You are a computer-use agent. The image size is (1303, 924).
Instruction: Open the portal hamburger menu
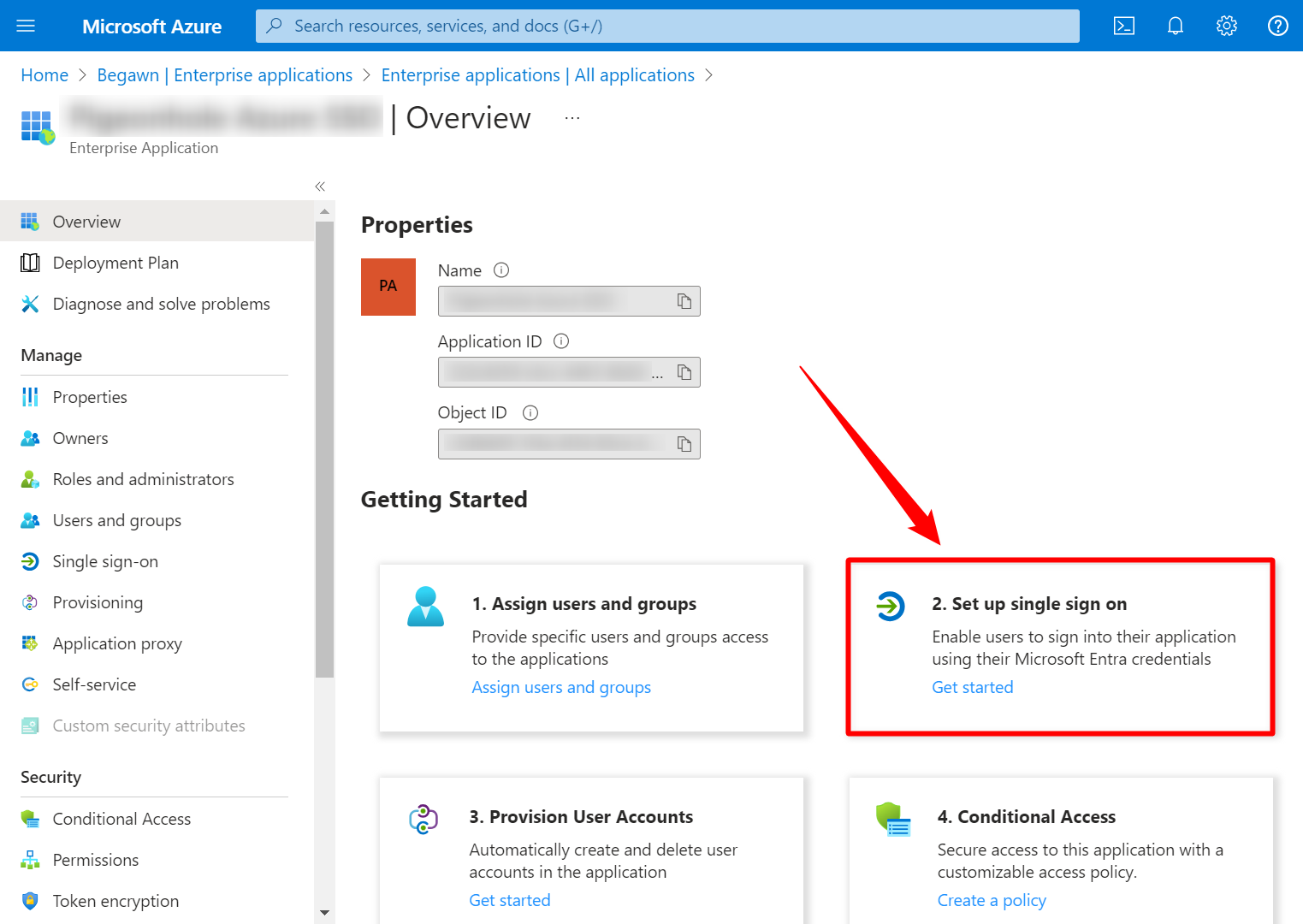click(x=26, y=26)
